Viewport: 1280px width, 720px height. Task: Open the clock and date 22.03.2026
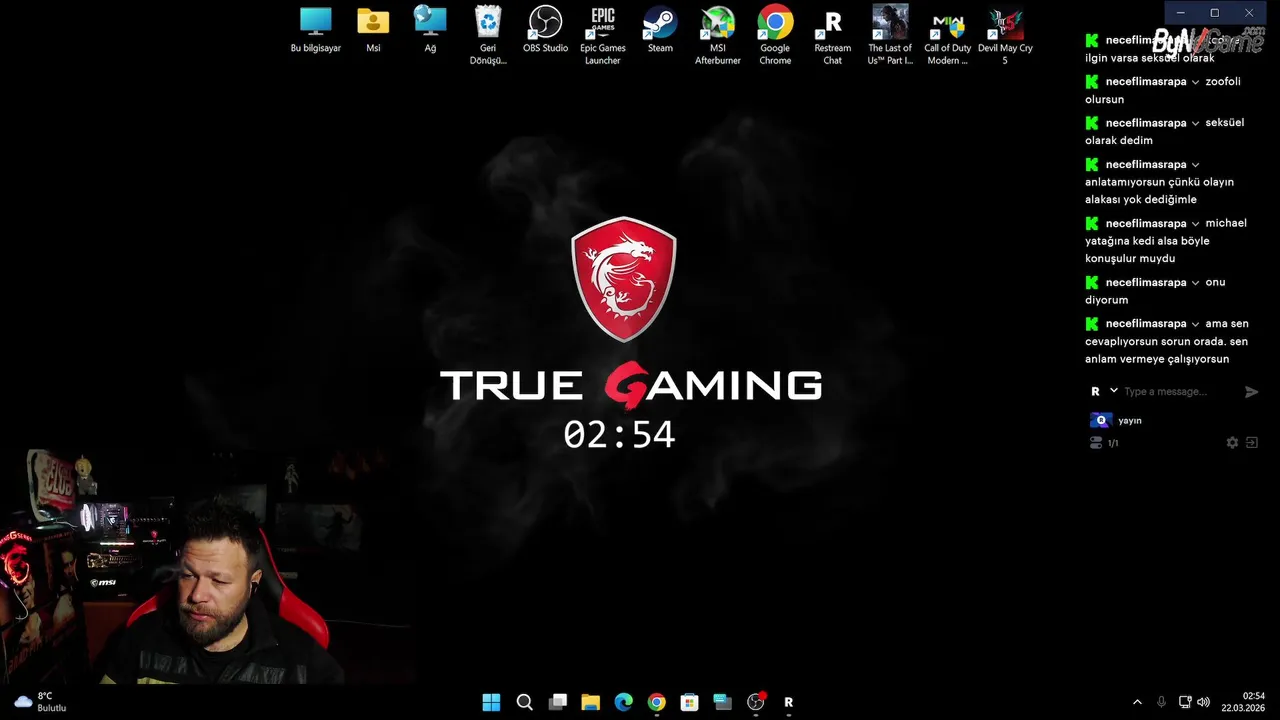point(1243,702)
